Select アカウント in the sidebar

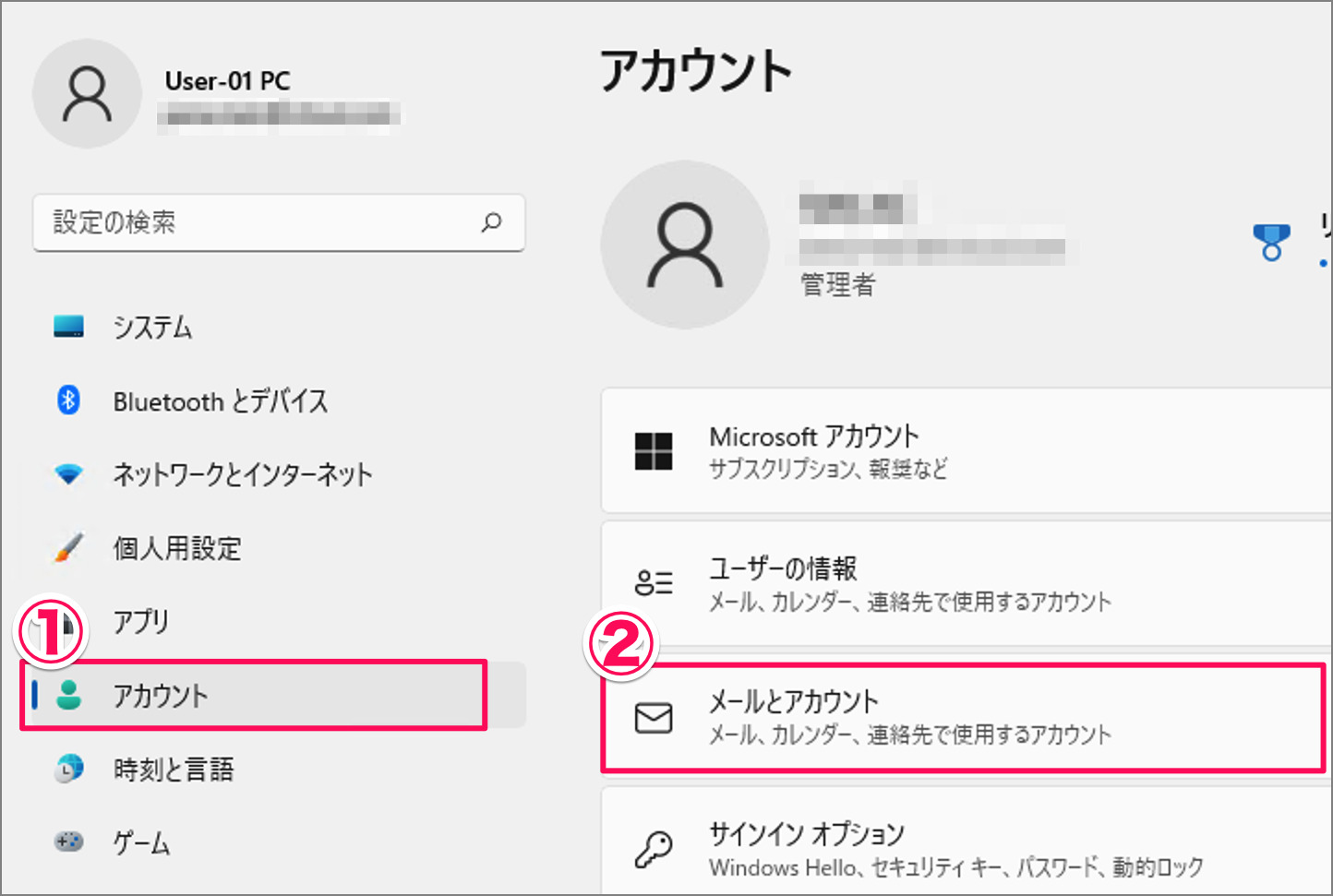coord(277,695)
